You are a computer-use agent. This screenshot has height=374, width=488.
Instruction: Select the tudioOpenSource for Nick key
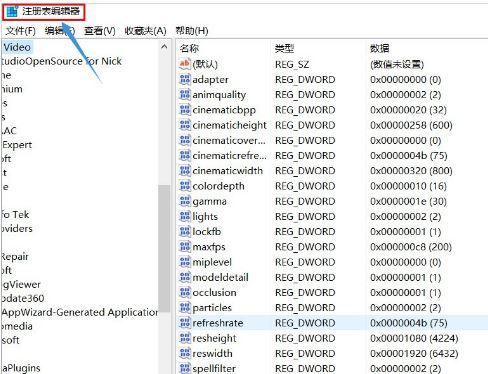[x=62, y=61]
